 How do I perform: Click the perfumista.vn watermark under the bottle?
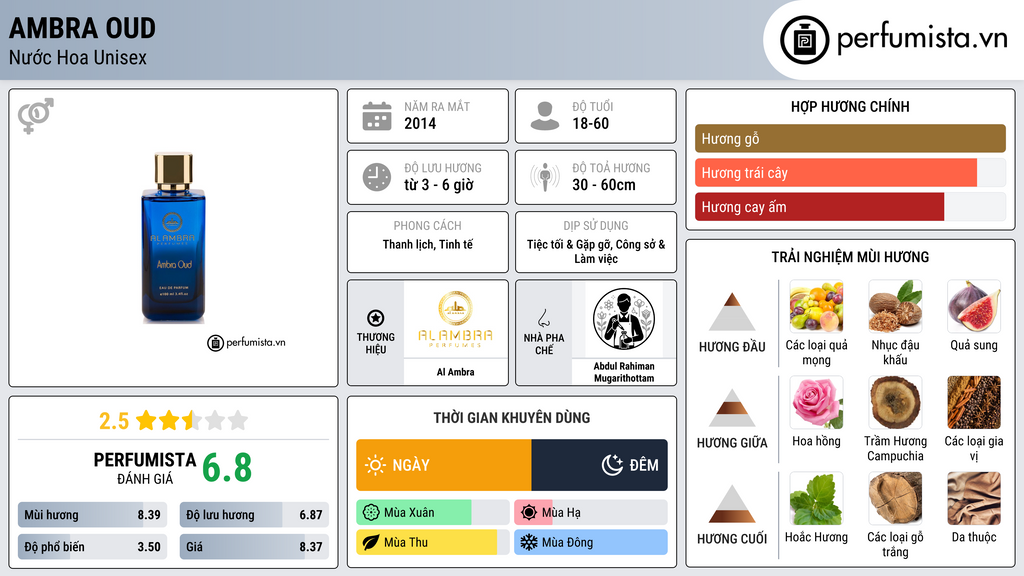pyautogui.click(x=246, y=342)
